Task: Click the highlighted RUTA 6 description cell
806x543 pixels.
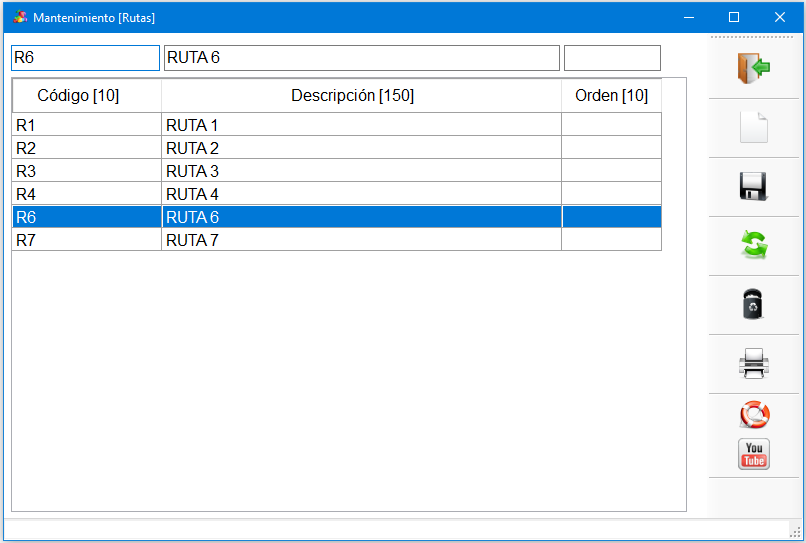Action: [361, 217]
